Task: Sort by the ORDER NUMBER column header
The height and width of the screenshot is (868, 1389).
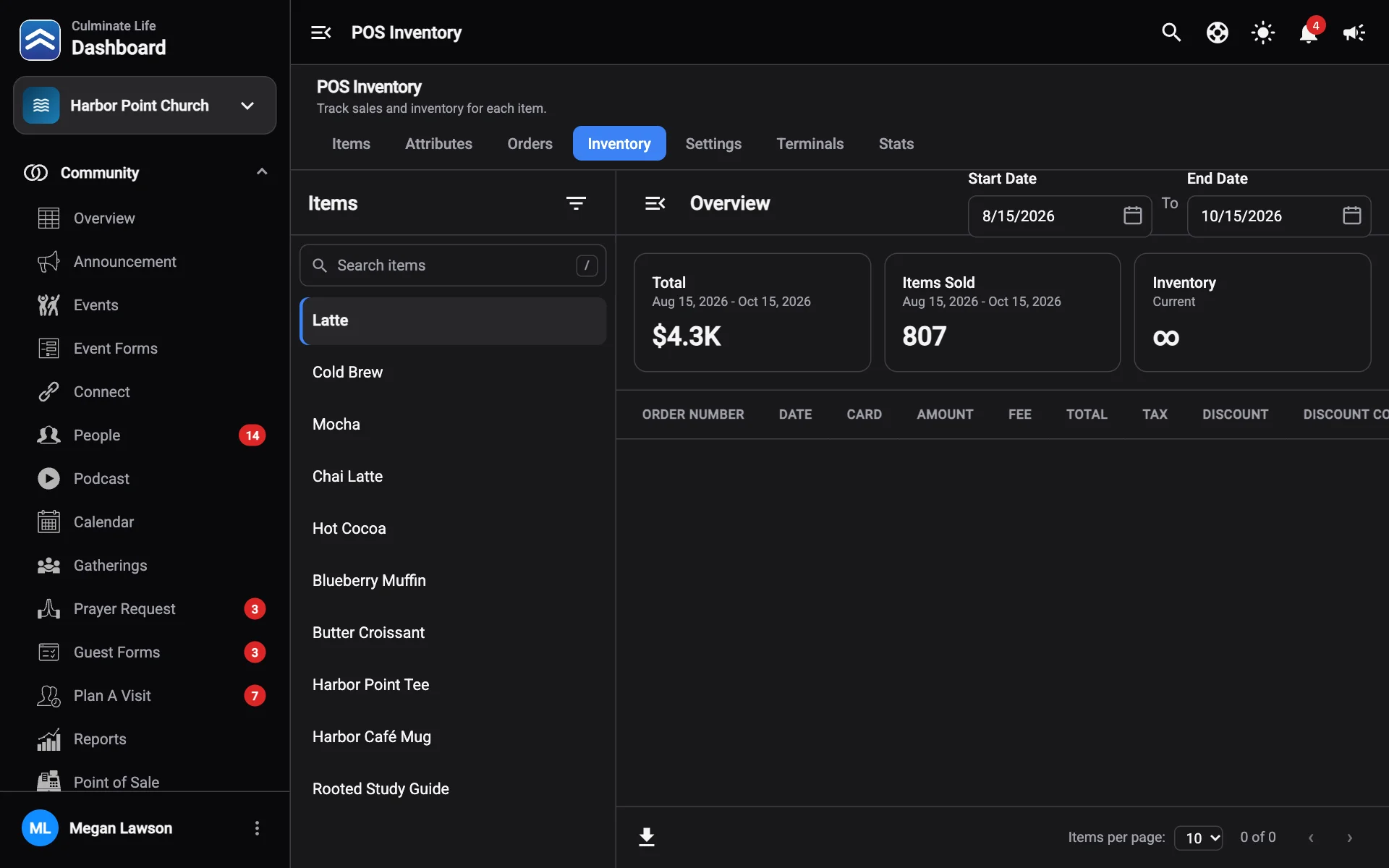Action: tap(692, 414)
